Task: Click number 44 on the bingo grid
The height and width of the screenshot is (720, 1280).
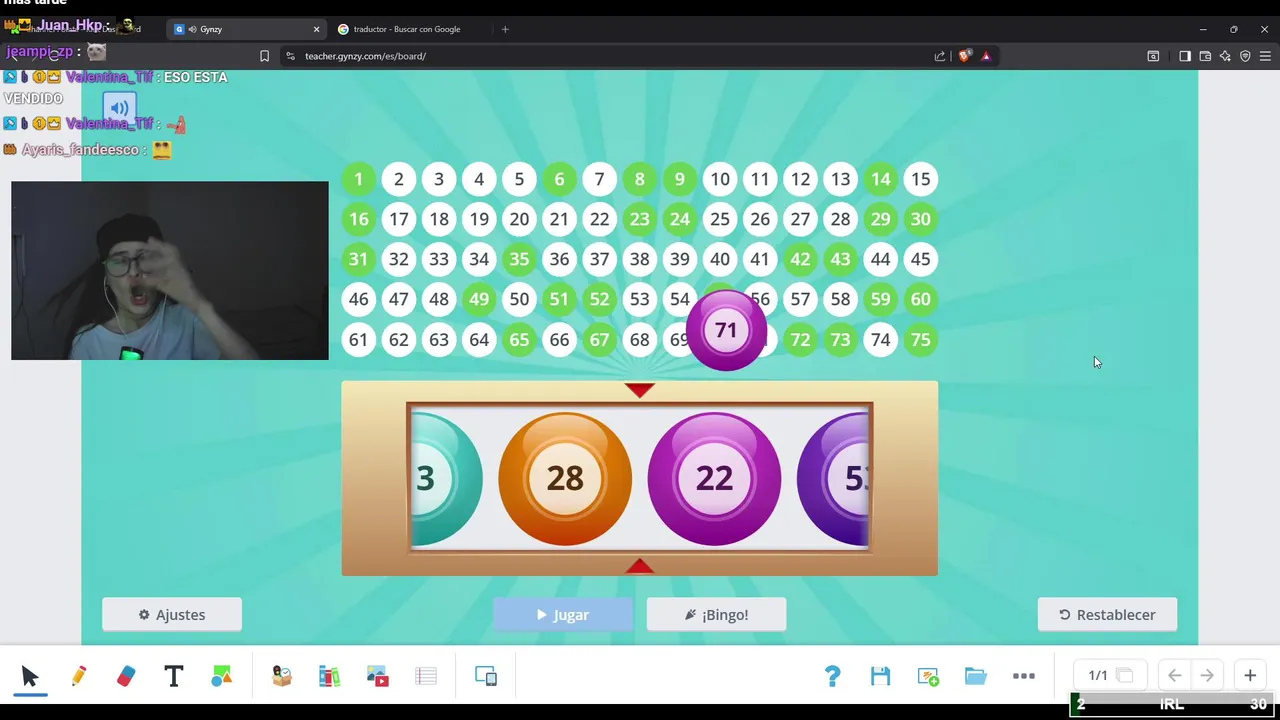Action: [x=880, y=259]
